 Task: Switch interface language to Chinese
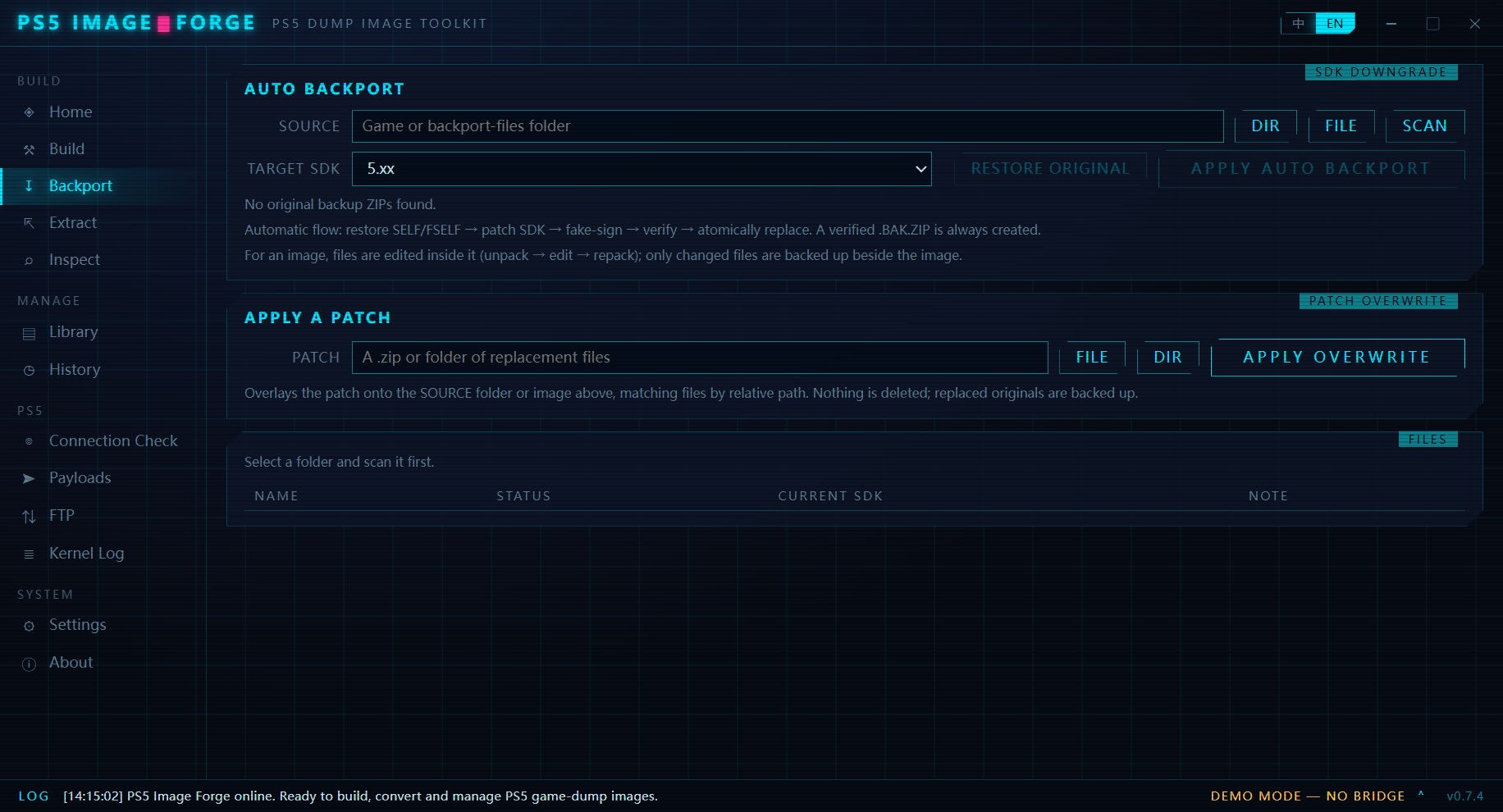click(x=1298, y=23)
